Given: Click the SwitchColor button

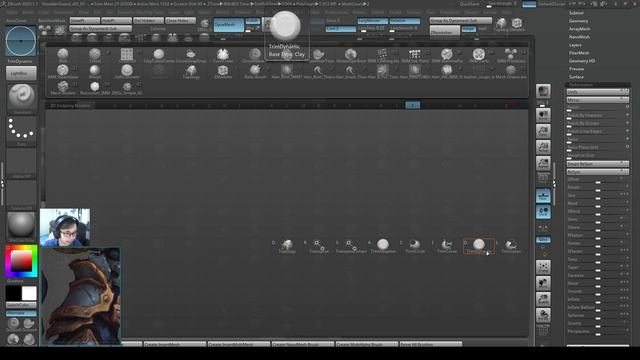Looking at the screenshot, I should (x=21, y=305).
